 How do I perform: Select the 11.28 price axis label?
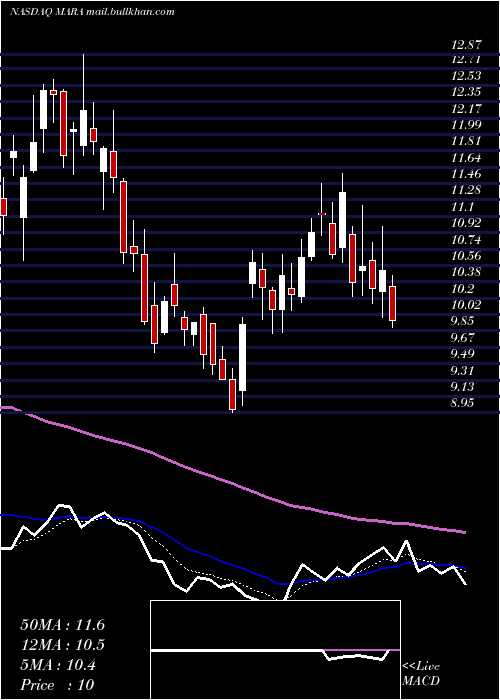click(x=467, y=190)
